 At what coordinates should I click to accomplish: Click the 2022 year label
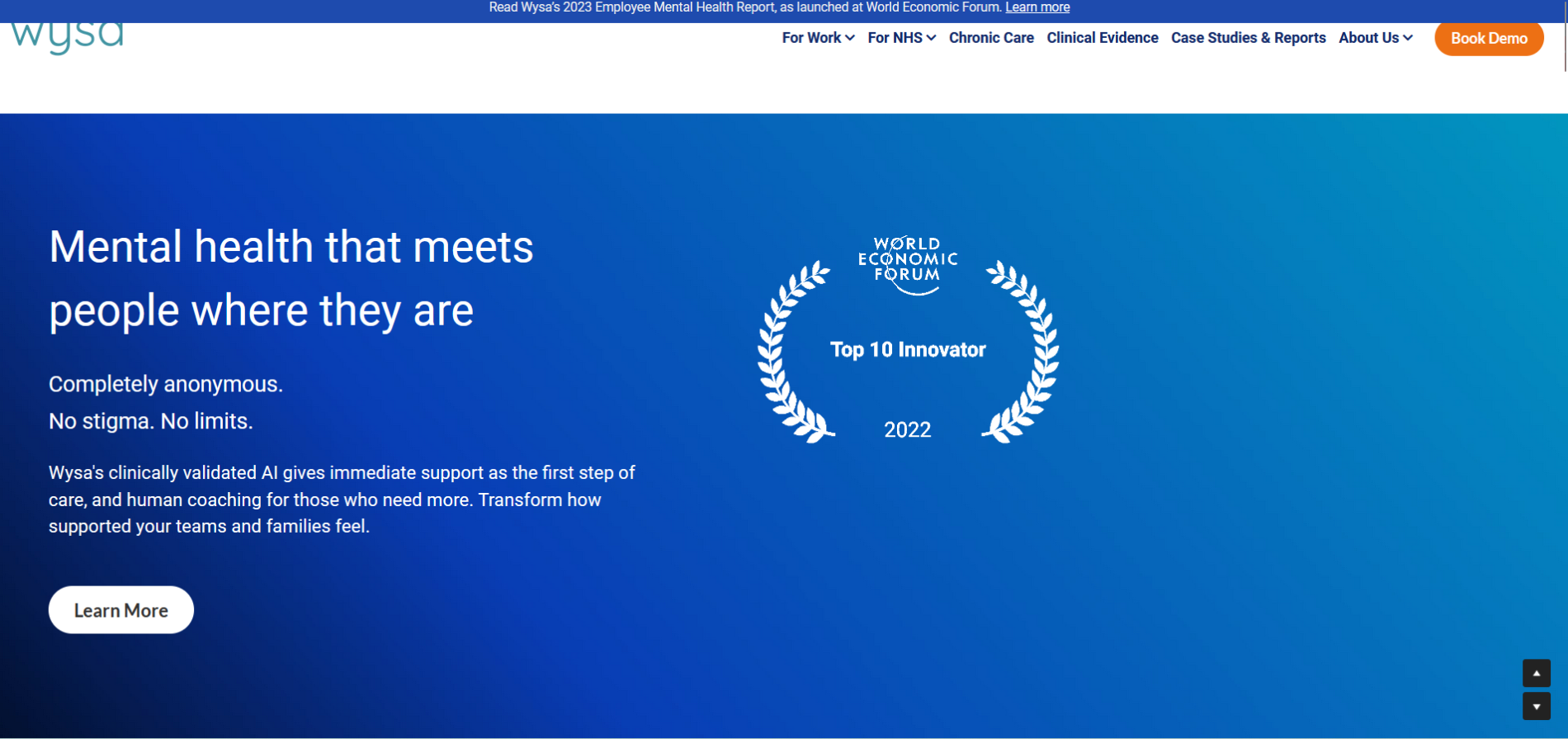(x=908, y=430)
